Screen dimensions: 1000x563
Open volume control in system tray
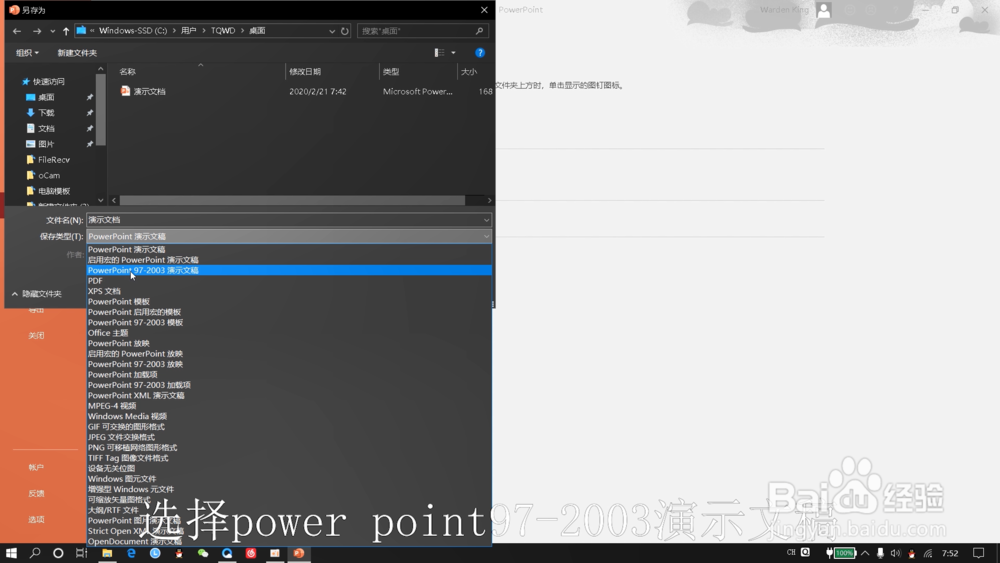click(895, 553)
